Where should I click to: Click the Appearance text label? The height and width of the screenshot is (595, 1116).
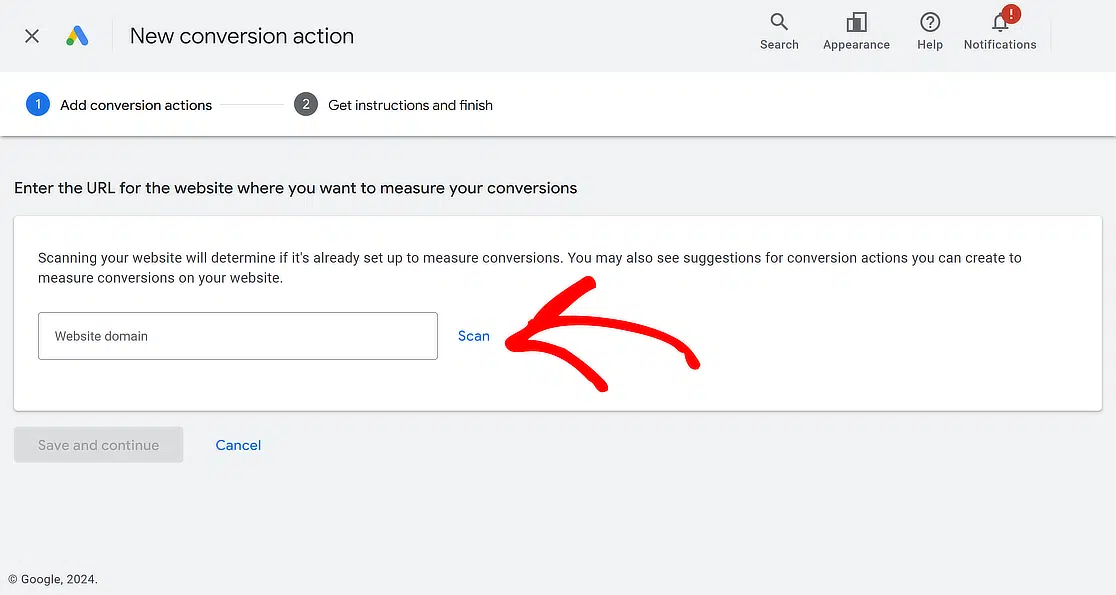[856, 44]
